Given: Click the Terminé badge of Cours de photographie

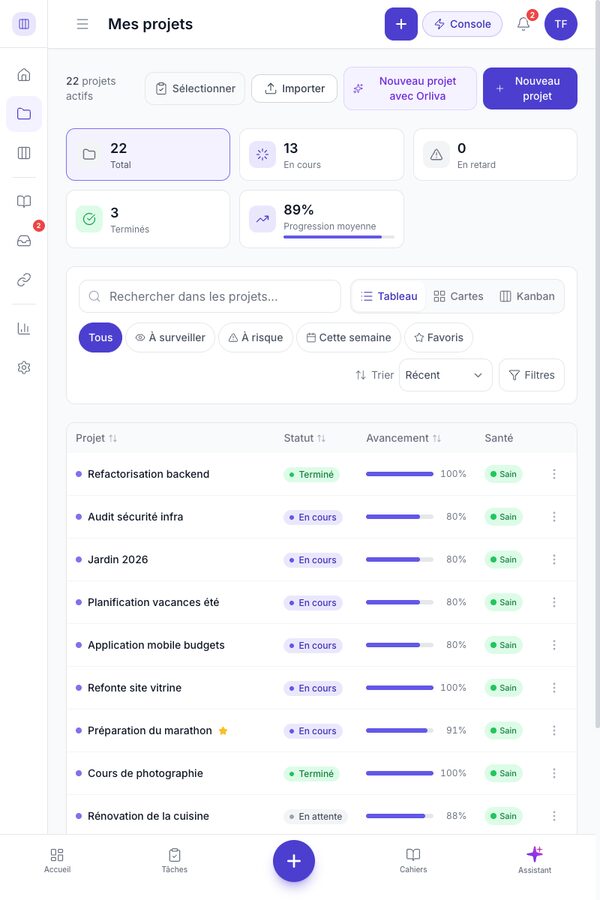Looking at the screenshot, I should coord(312,774).
